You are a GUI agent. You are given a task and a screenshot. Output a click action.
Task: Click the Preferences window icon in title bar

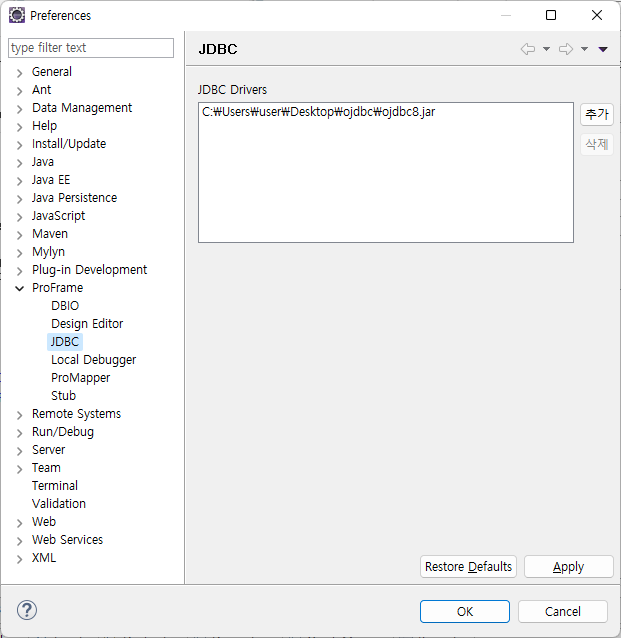(17, 15)
